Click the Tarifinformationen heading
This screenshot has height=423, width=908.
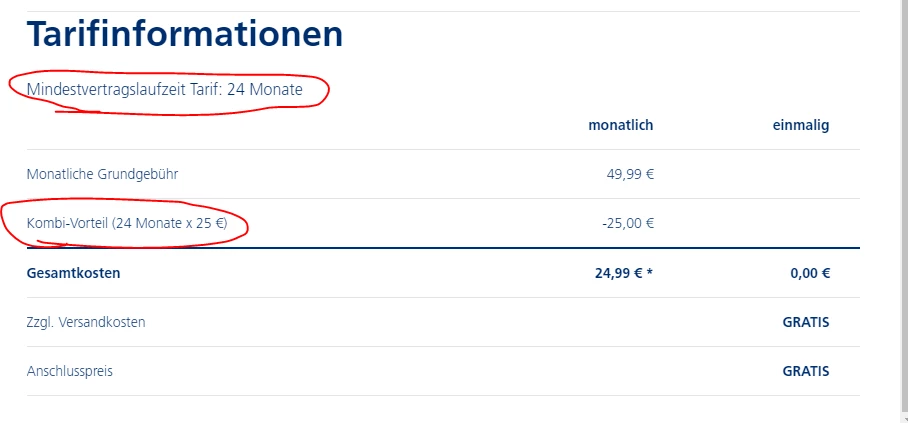point(185,35)
